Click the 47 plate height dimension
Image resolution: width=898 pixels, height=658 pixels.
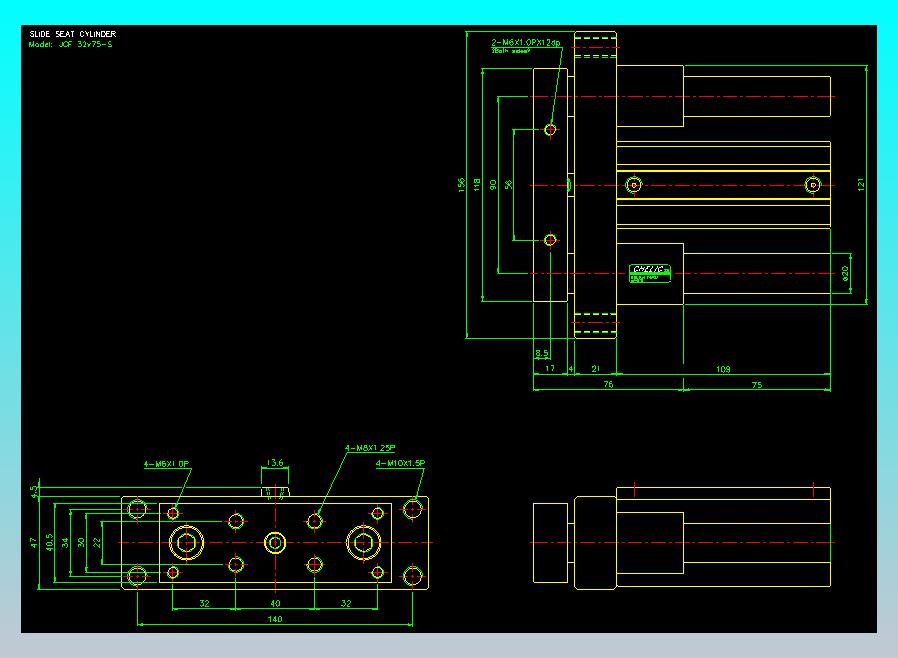[x=34, y=542]
